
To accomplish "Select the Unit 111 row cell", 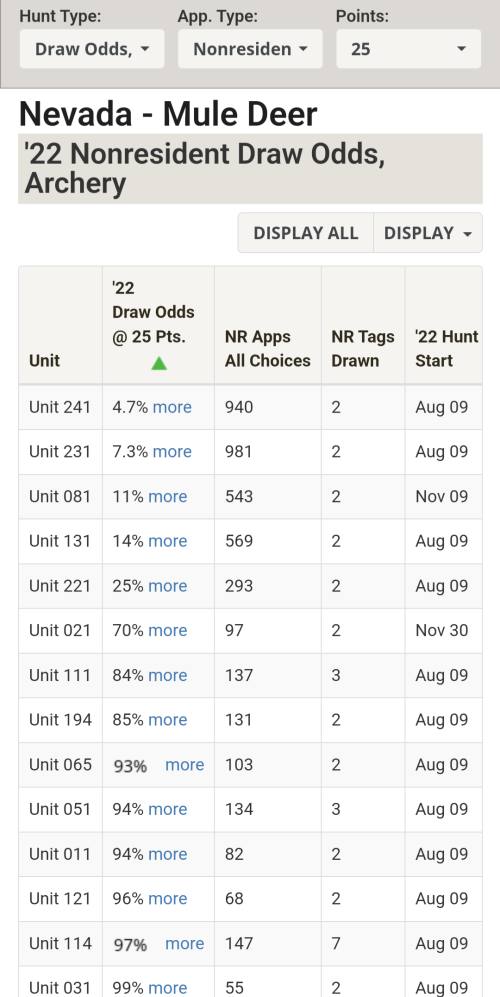I will click(x=60, y=675).
